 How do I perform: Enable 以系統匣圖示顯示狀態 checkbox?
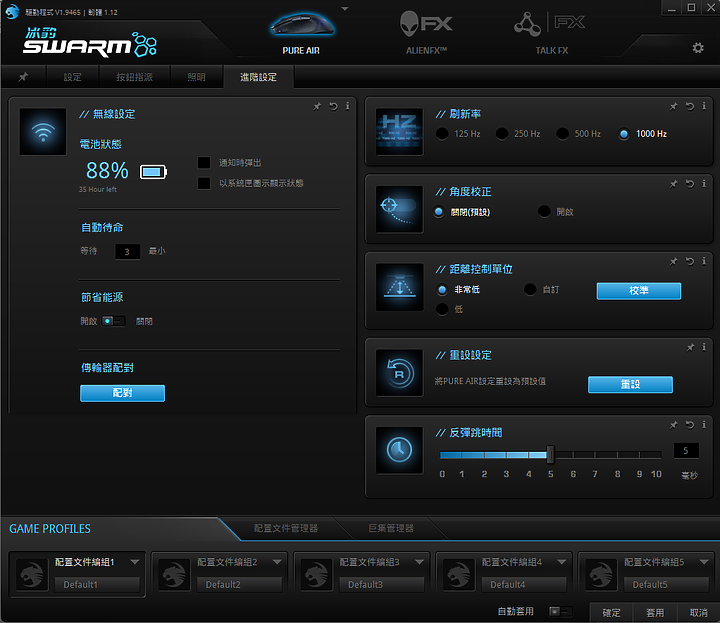pyautogui.click(x=204, y=183)
